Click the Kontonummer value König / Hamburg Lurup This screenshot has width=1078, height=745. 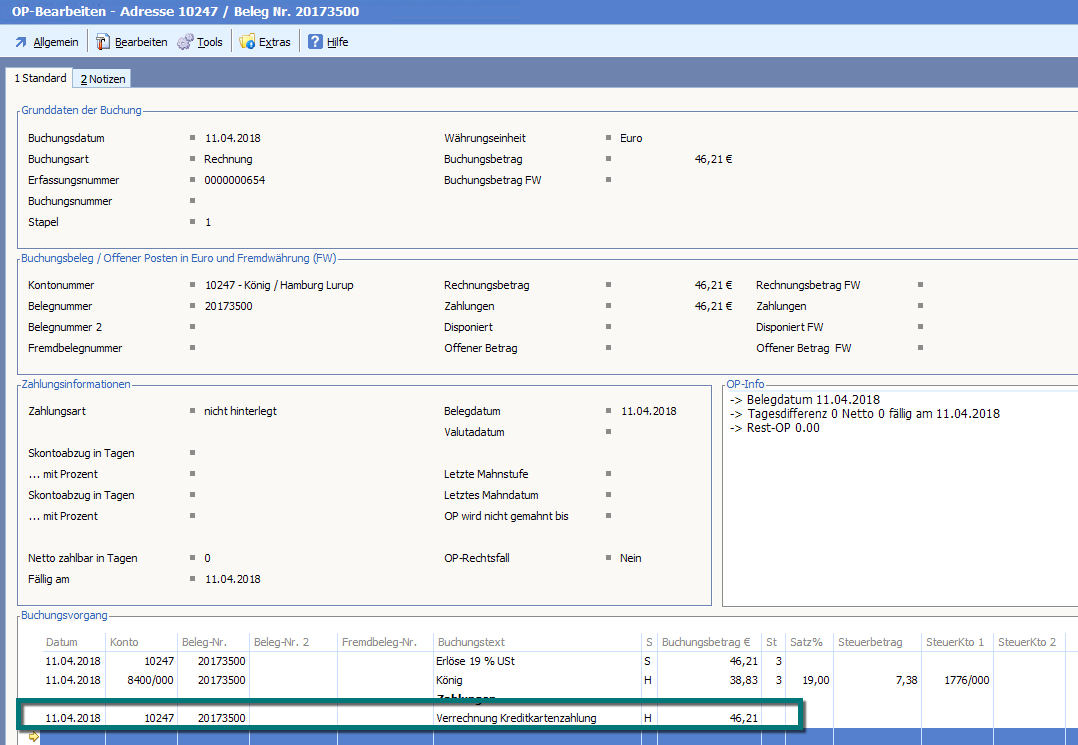[x=278, y=285]
